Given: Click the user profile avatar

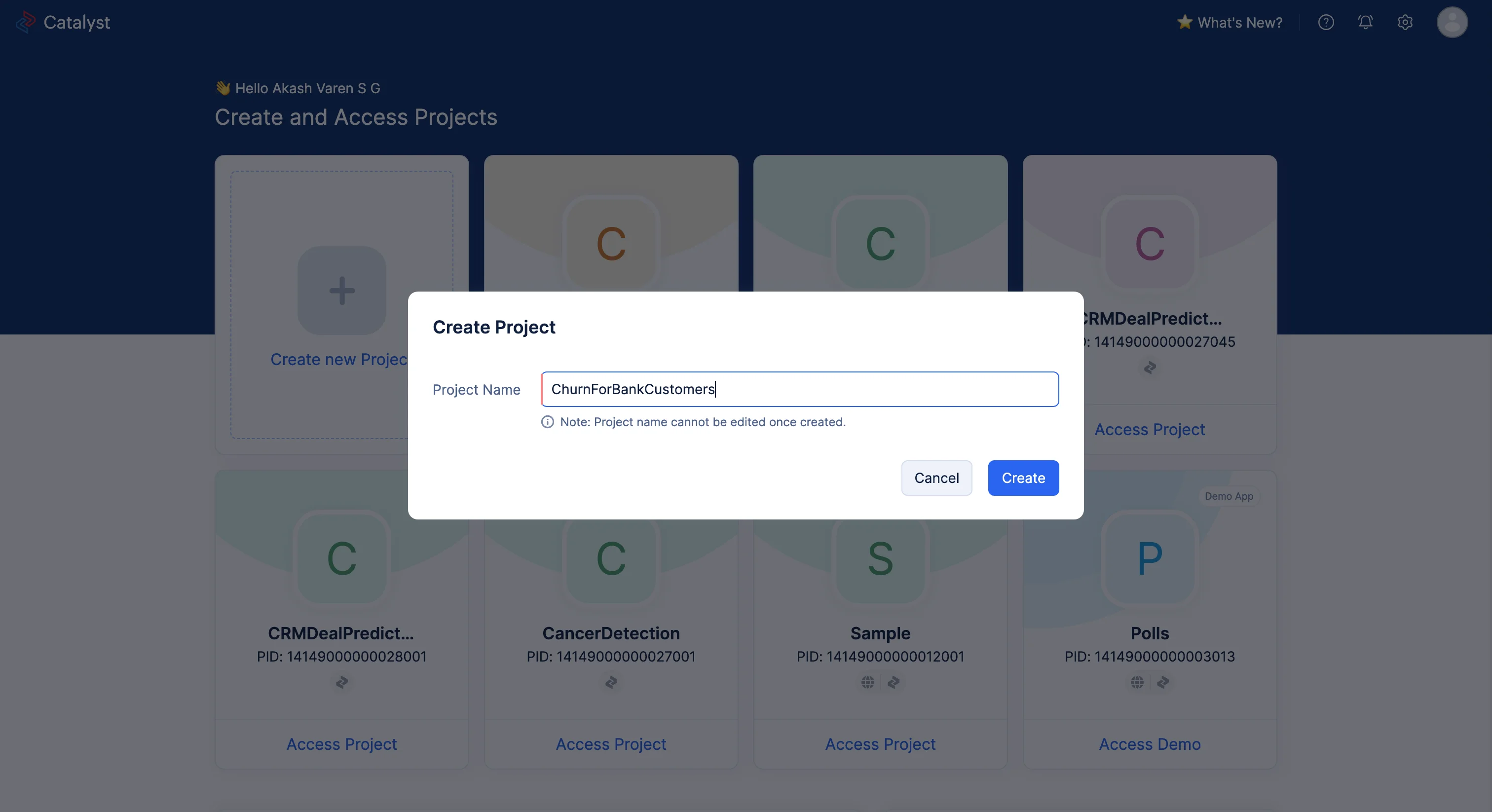Looking at the screenshot, I should [x=1452, y=23].
